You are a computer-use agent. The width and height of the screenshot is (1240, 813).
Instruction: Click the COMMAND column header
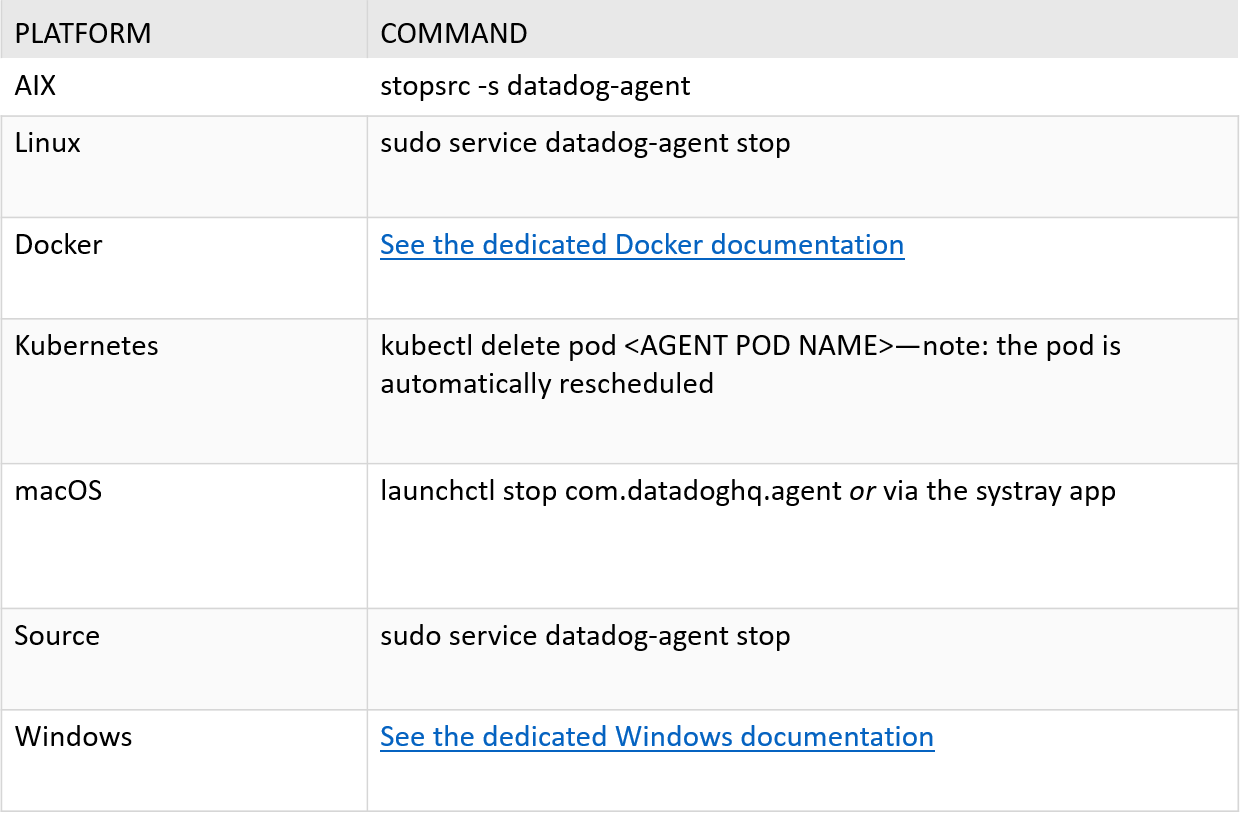(x=454, y=33)
